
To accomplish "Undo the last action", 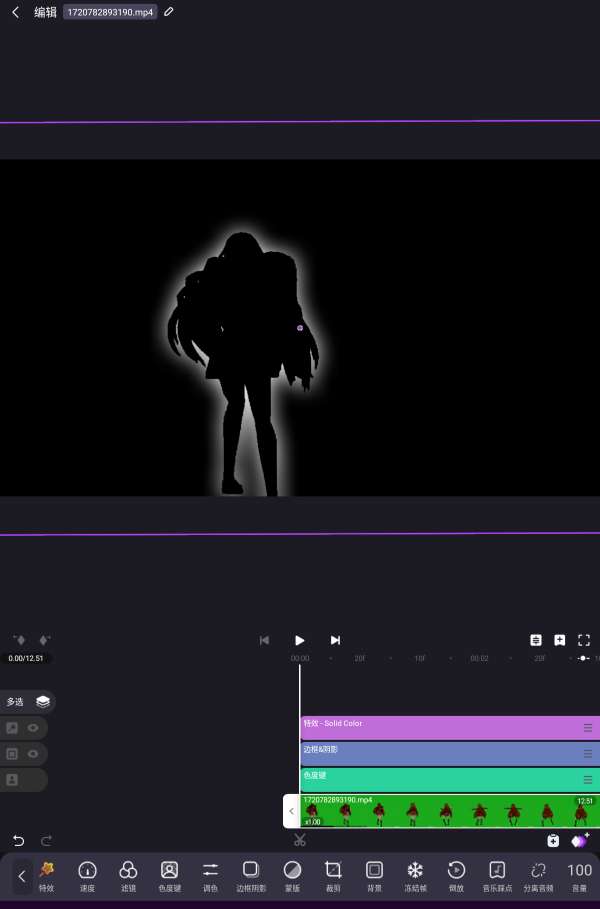I will pos(19,841).
